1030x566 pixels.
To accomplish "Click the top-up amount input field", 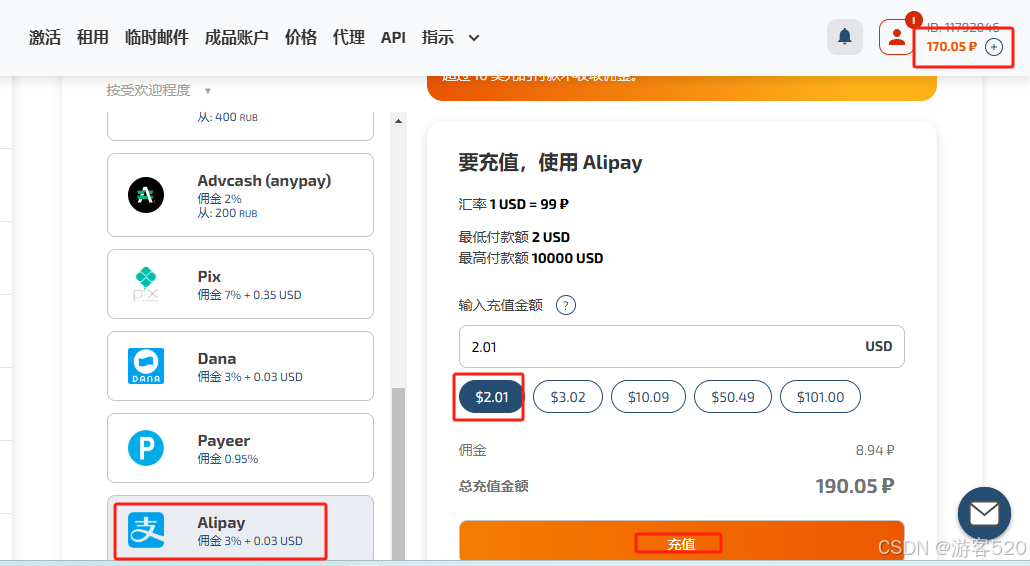I will pyautogui.click(x=681, y=347).
